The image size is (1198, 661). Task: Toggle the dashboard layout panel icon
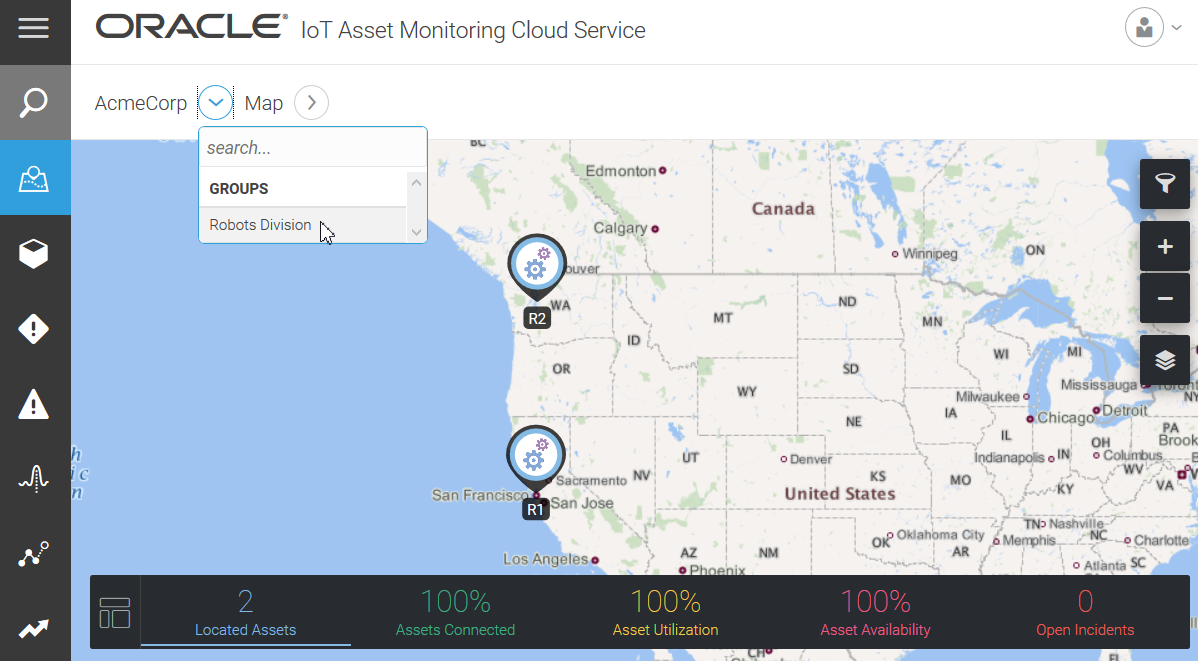click(x=115, y=613)
